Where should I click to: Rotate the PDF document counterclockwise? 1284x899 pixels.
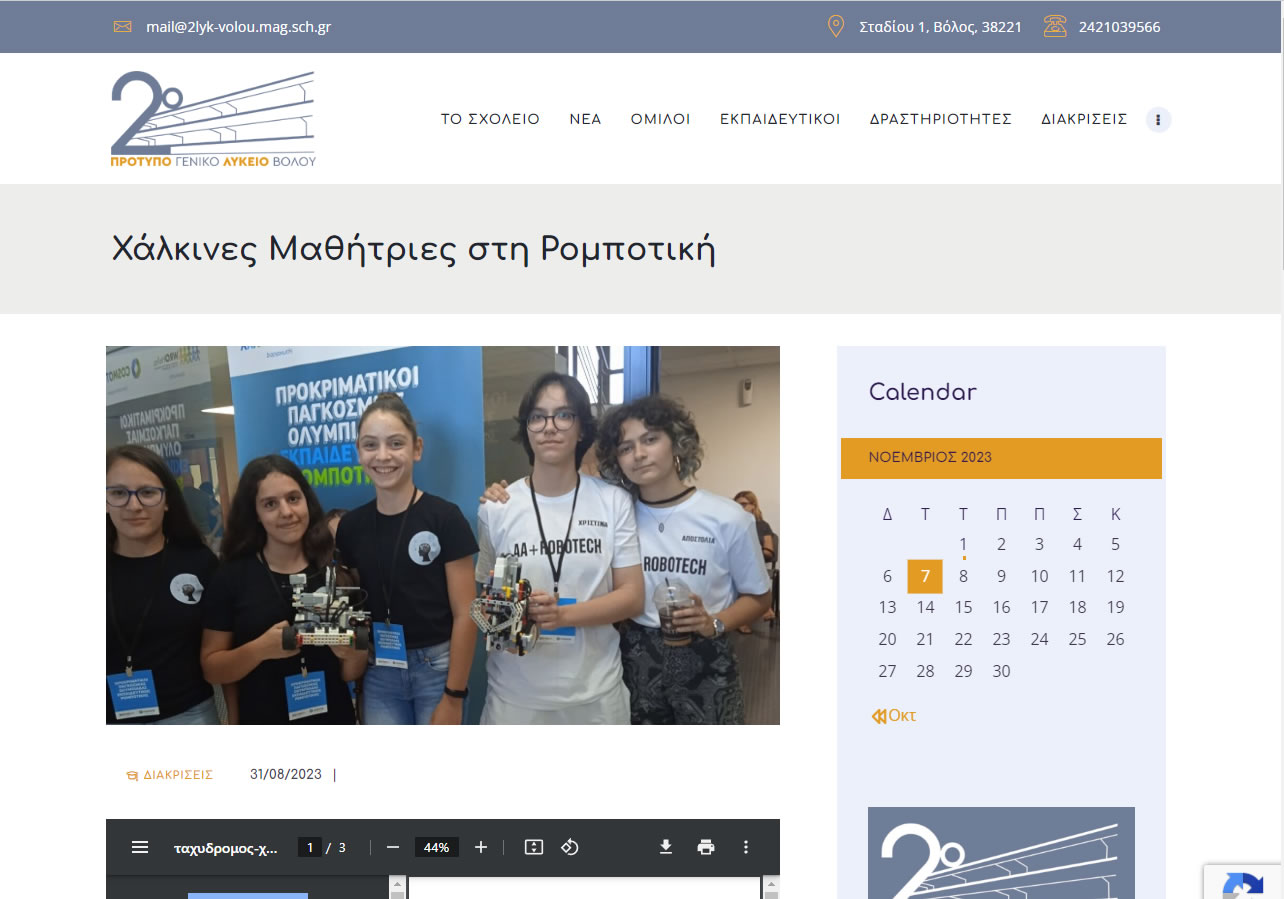pyautogui.click(x=570, y=847)
